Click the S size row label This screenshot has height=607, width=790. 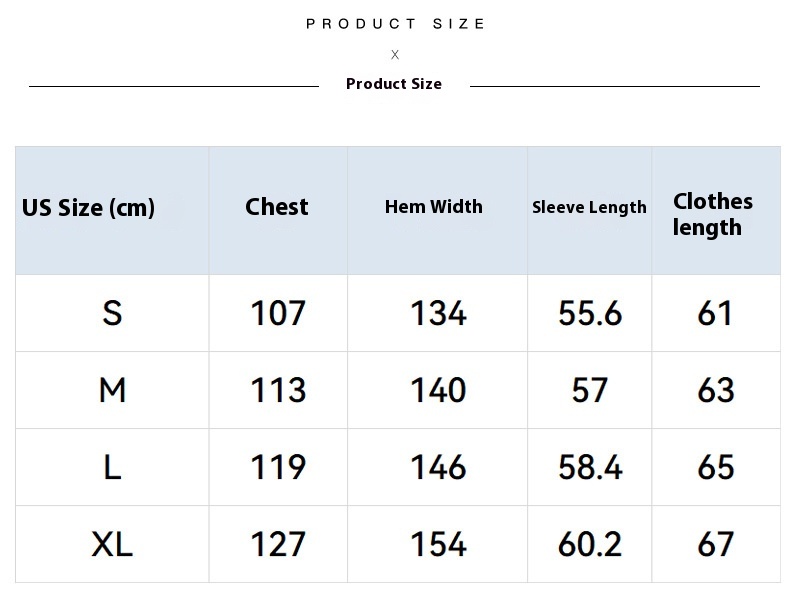coord(112,313)
